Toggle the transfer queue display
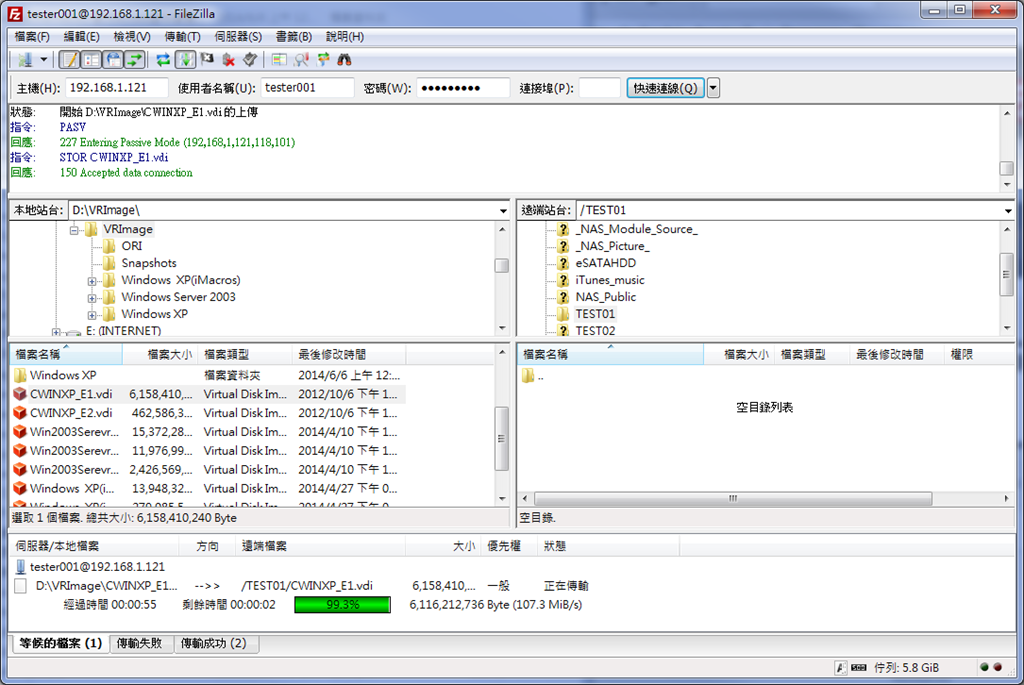1024x685 pixels. click(x=135, y=60)
